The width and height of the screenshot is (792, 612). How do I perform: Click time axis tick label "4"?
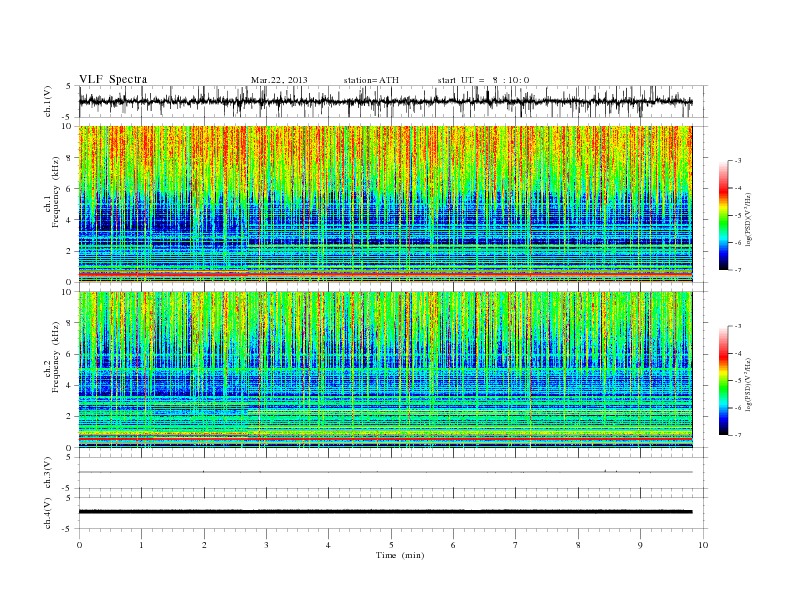(x=329, y=545)
